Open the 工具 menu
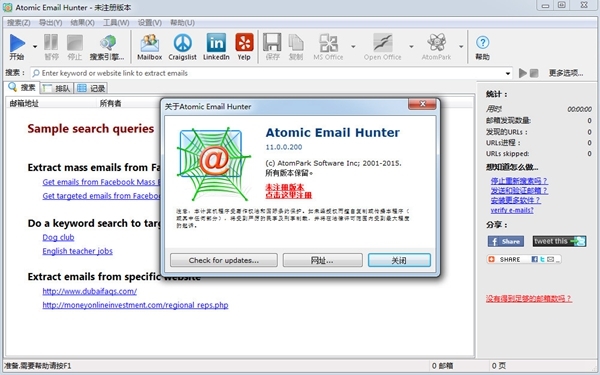Image resolution: width=600 pixels, height=375 pixels. [116, 23]
